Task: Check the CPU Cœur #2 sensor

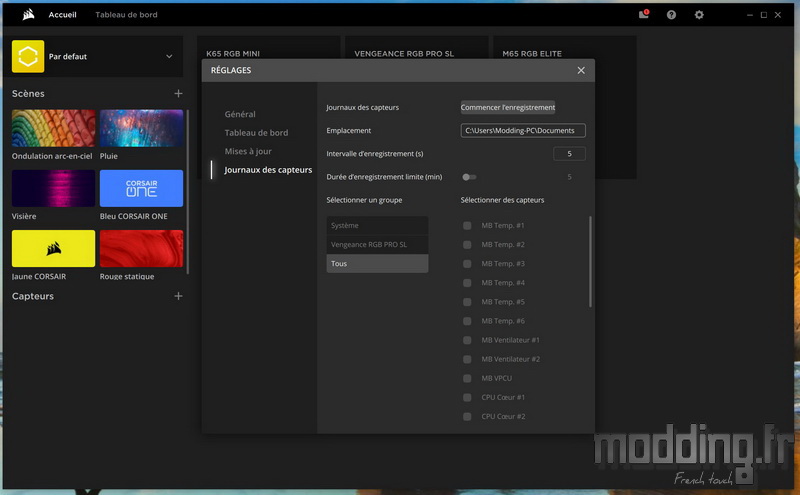Action: [x=467, y=416]
